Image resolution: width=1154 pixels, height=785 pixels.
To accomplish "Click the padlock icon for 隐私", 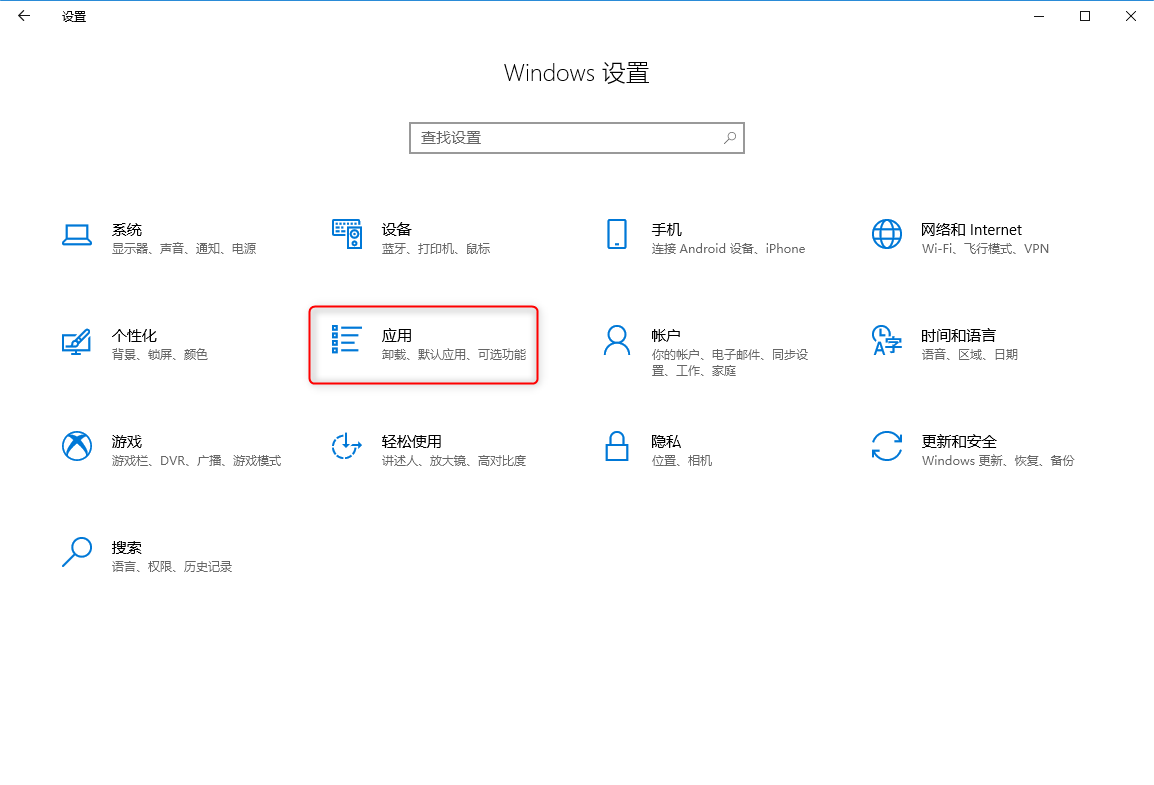I will [x=617, y=446].
